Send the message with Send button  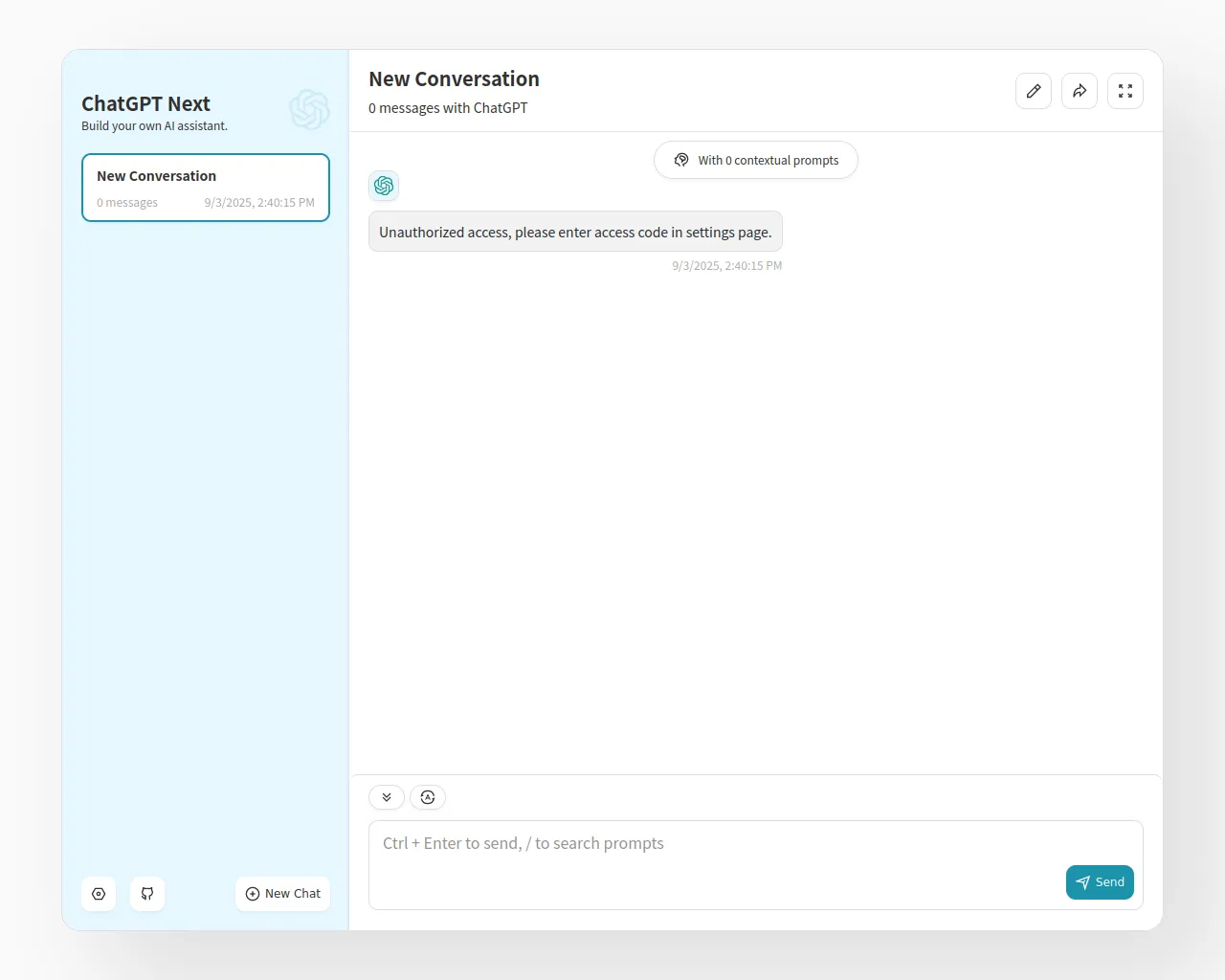point(1100,882)
